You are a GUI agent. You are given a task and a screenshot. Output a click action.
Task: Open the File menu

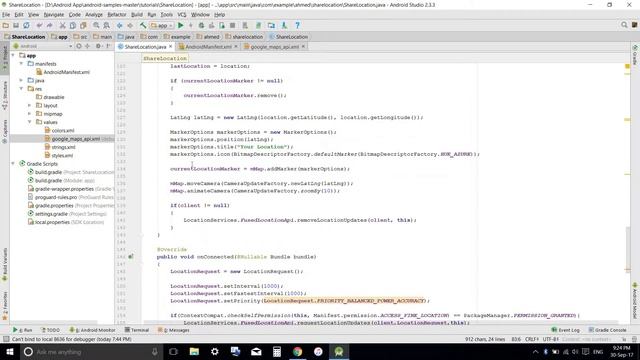6,14
